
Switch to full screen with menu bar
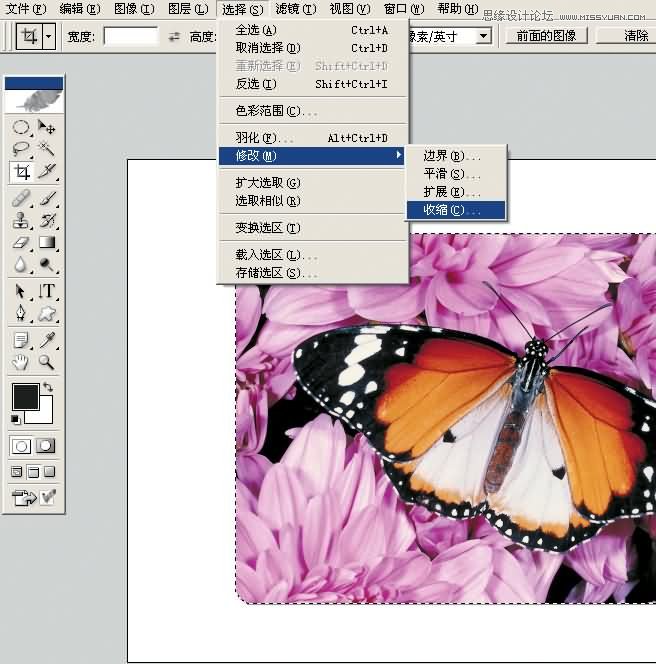(x=33, y=472)
